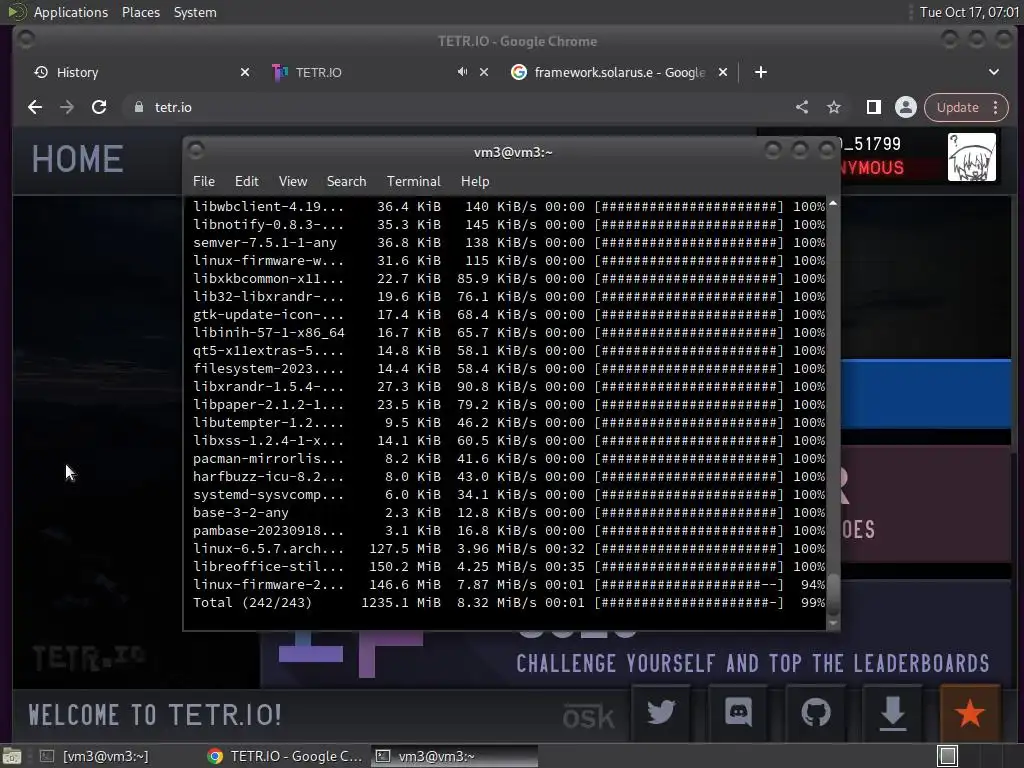Open Chrome side panel icon
1024x768 pixels.
pos(873,107)
